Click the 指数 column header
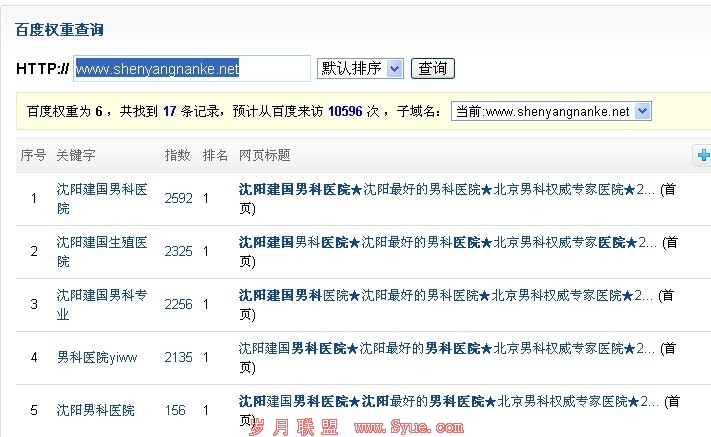Viewport: 711px width, 437px height. pos(177,155)
